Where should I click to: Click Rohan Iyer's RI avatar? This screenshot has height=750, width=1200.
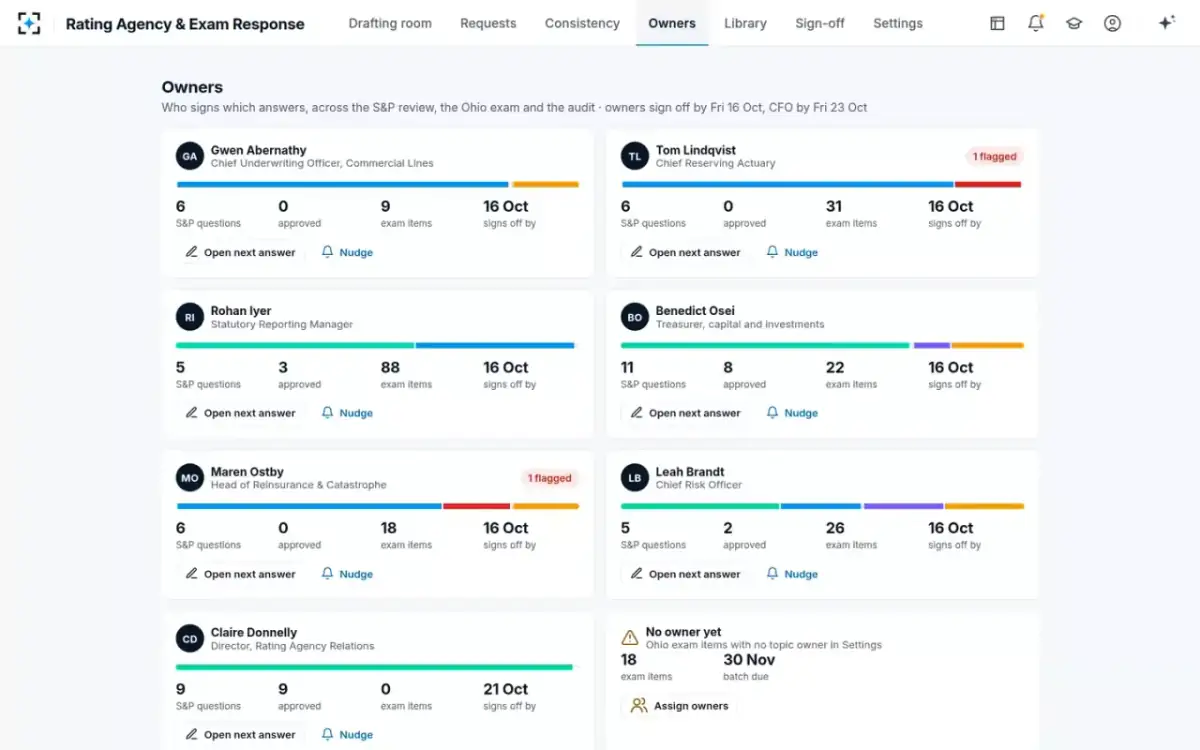click(190, 317)
